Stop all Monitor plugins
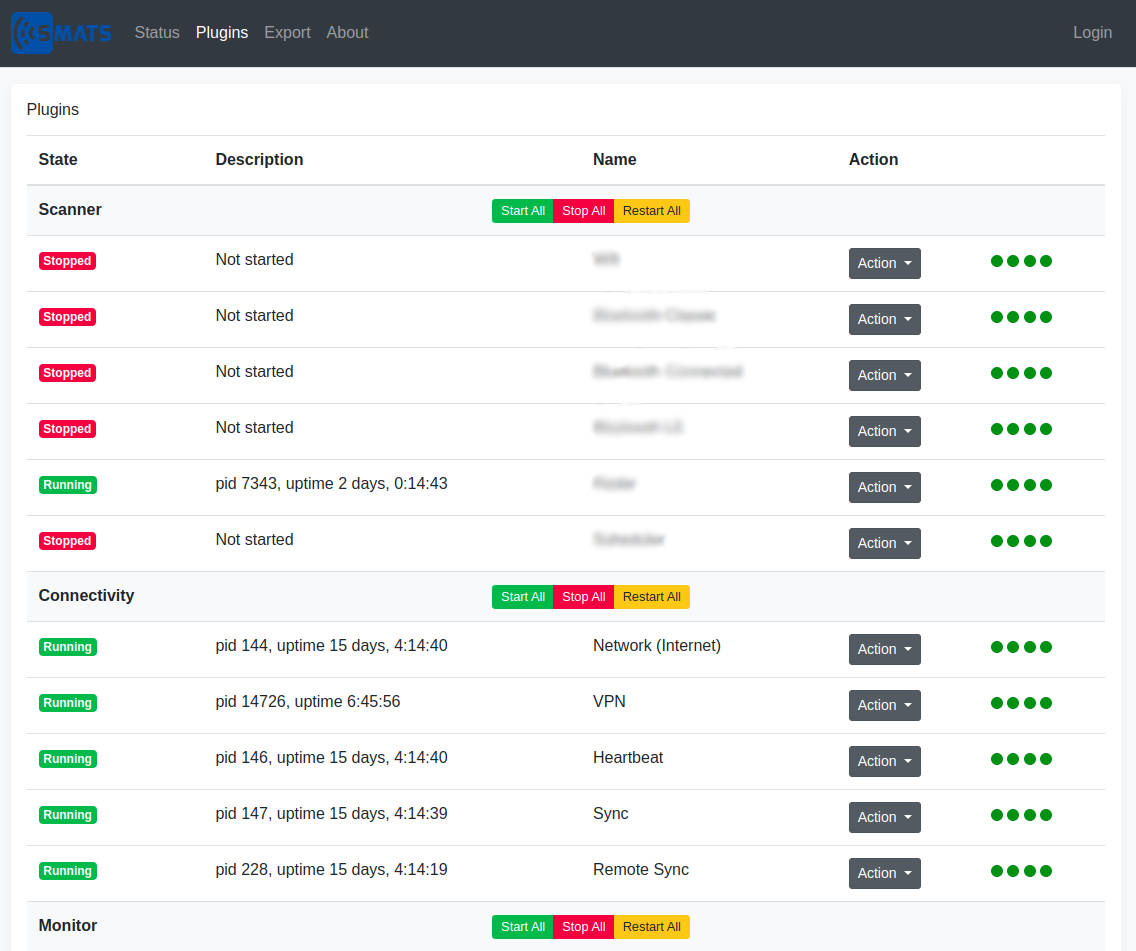The height and width of the screenshot is (951, 1136). 583,926
